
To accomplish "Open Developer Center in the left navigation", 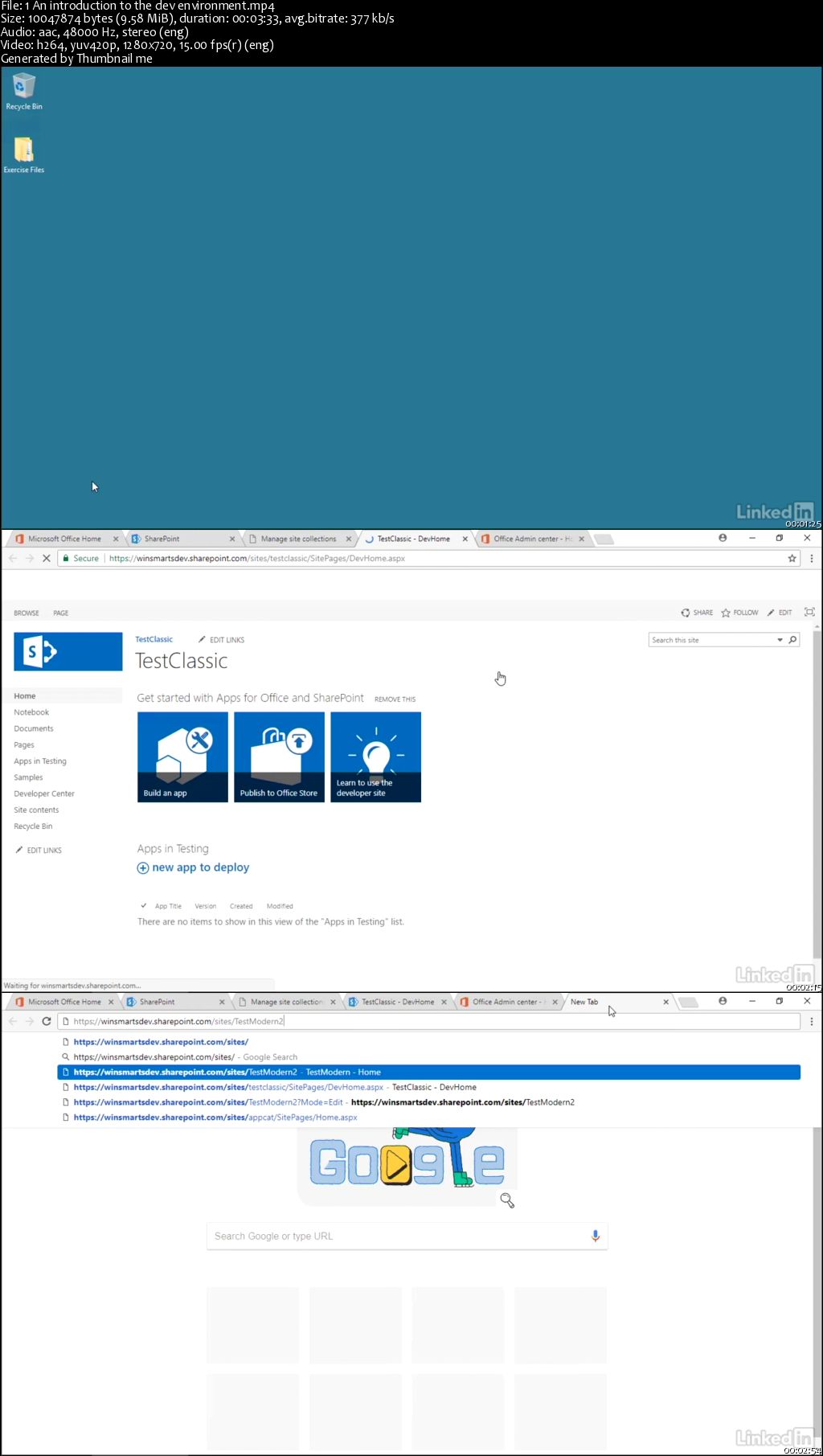I will 44,794.
